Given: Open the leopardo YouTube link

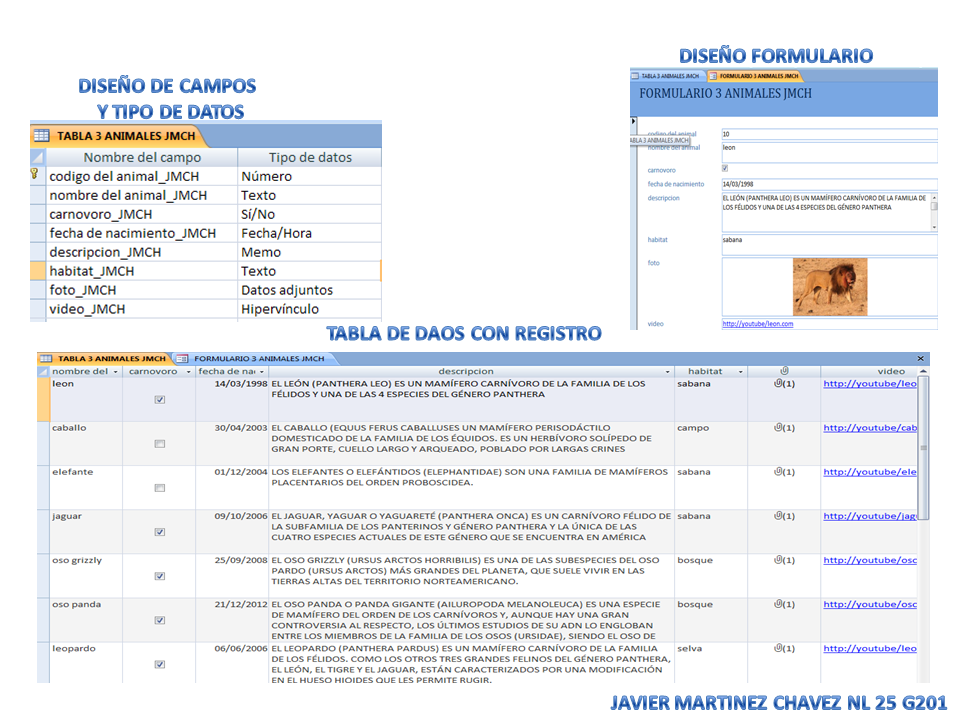Looking at the screenshot, I should point(869,648).
